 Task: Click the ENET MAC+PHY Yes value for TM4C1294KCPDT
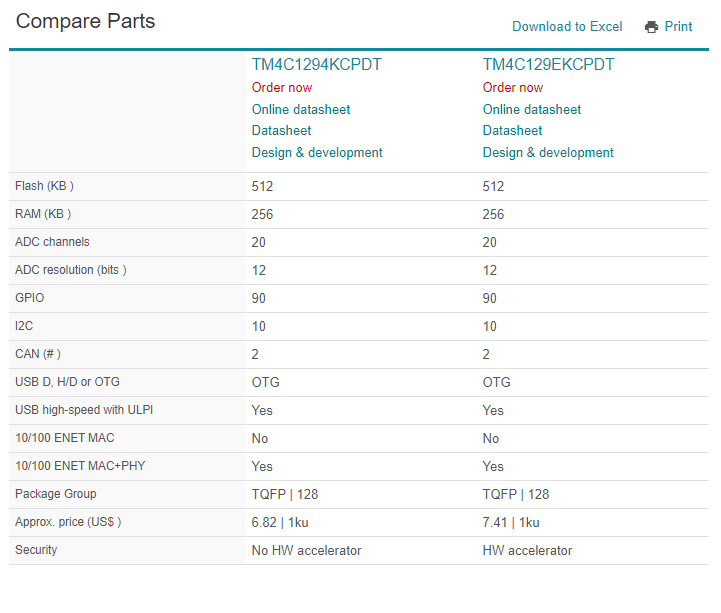262,467
